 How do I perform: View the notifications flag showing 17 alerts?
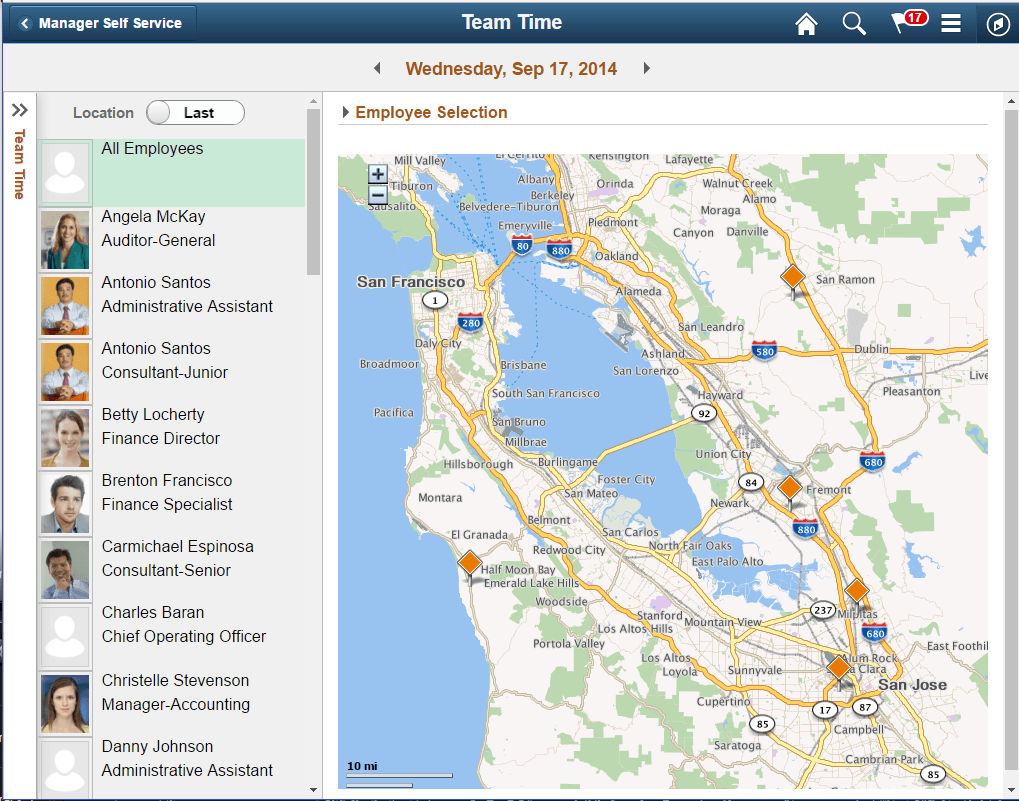pos(901,22)
